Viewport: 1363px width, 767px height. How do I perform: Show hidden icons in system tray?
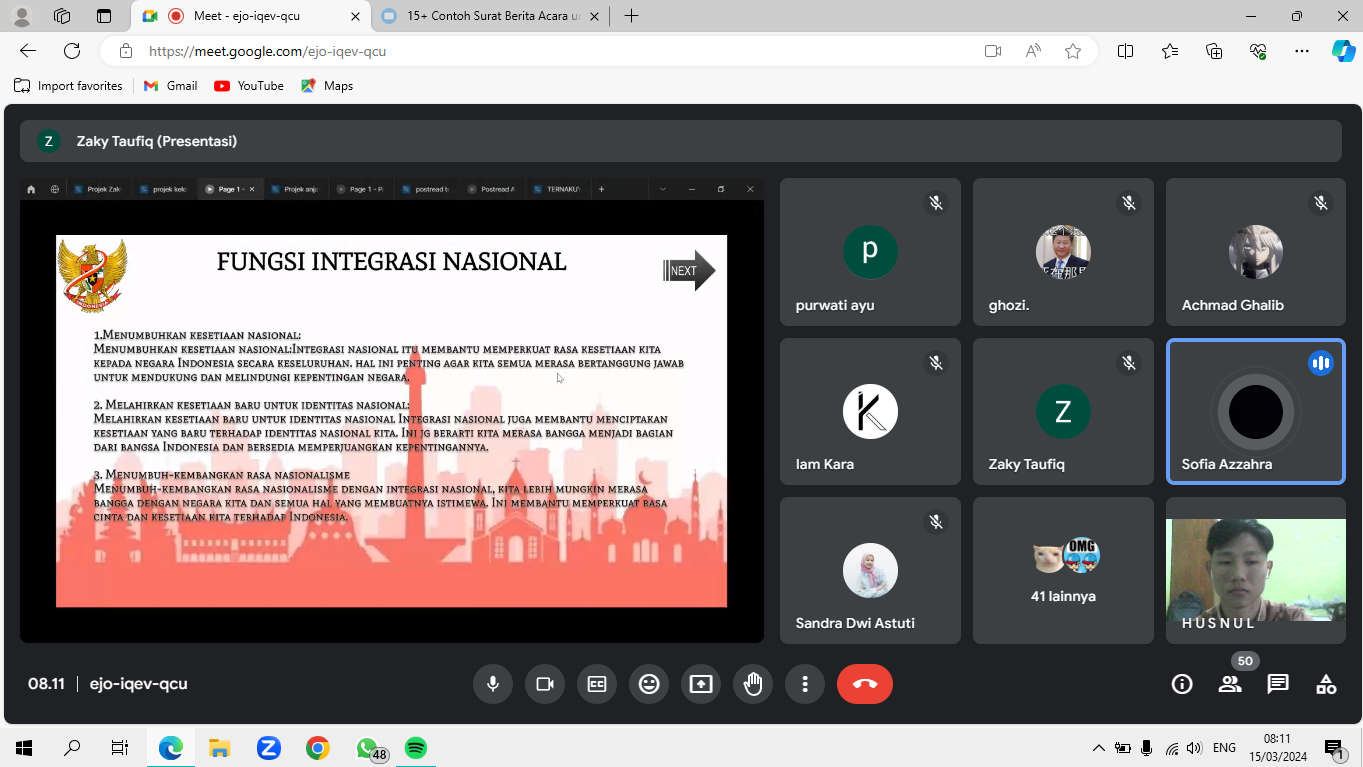(1098, 748)
